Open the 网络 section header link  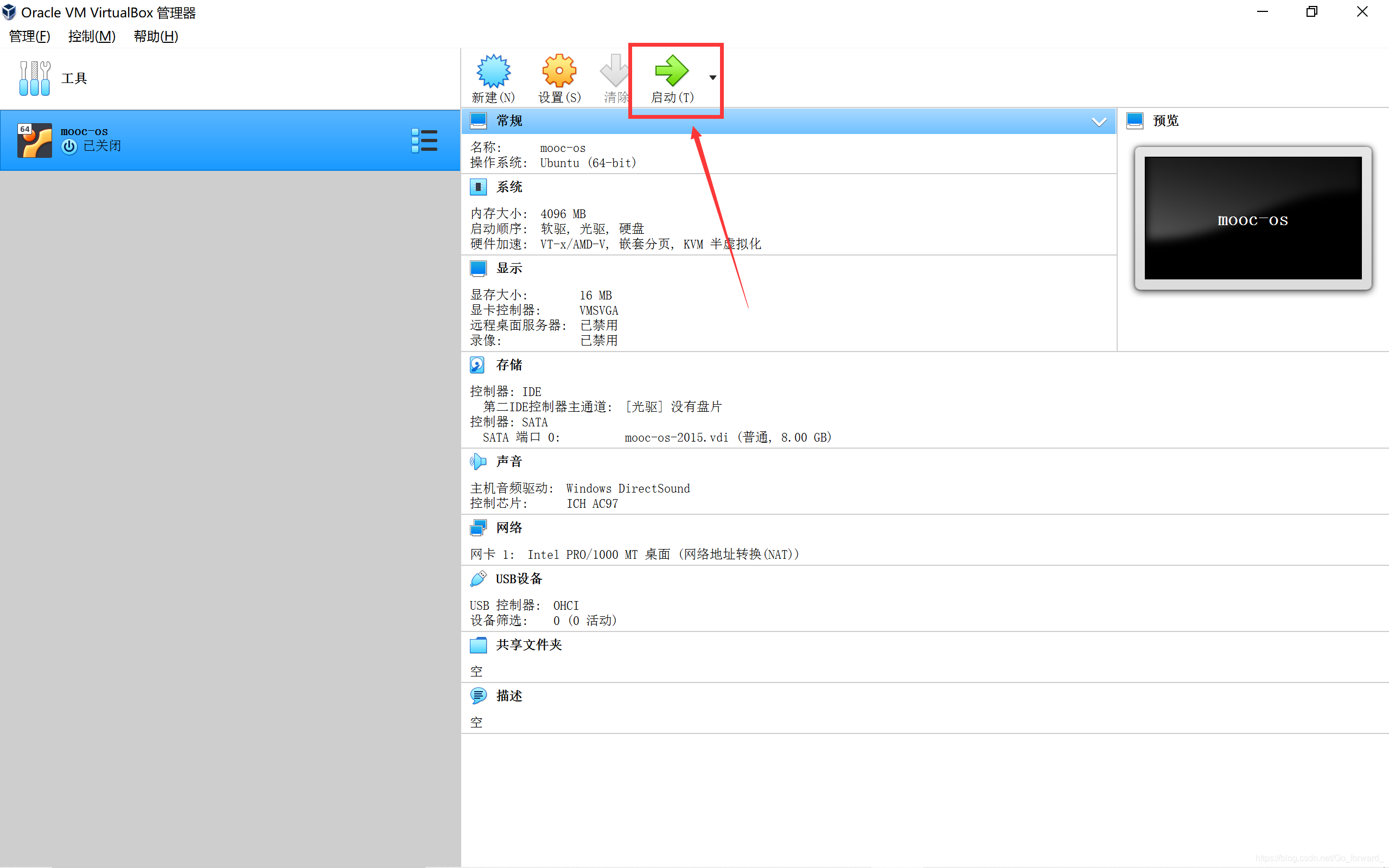pyautogui.click(x=509, y=527)
